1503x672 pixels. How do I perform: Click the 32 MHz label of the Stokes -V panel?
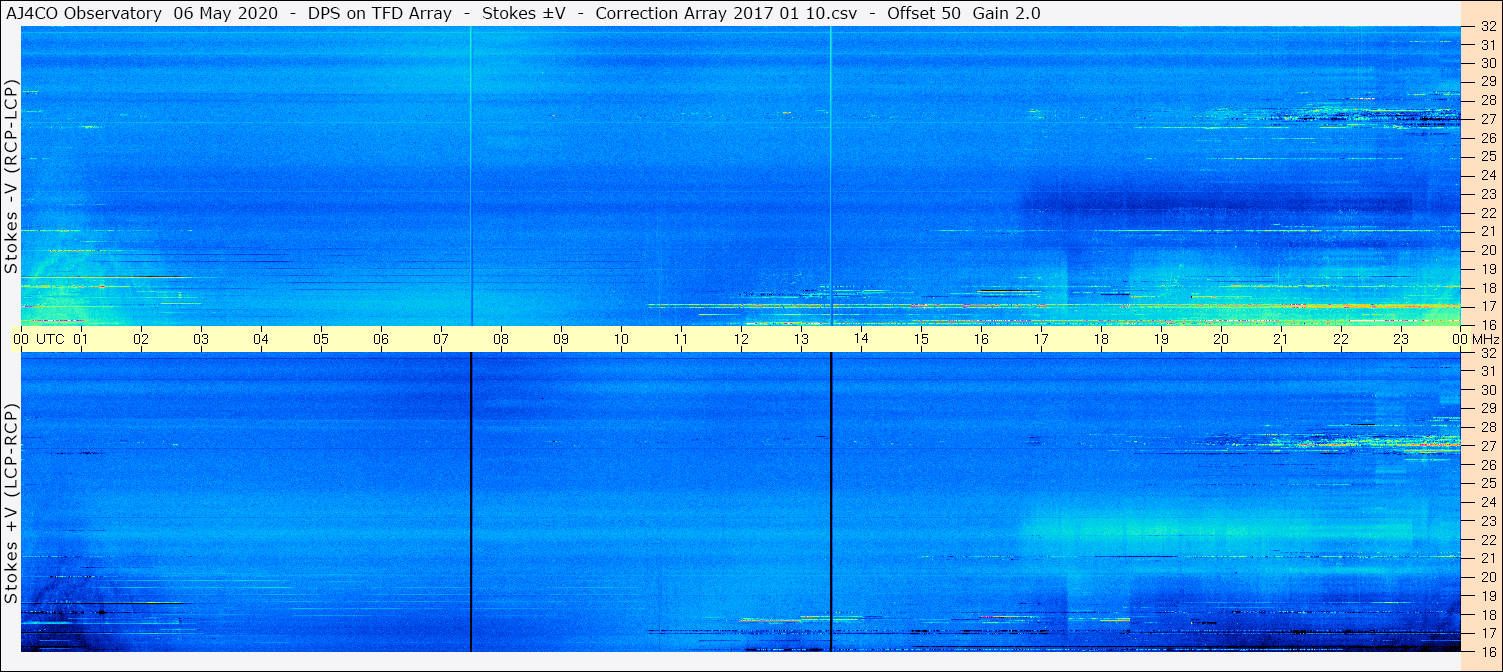click(1488, 26)
